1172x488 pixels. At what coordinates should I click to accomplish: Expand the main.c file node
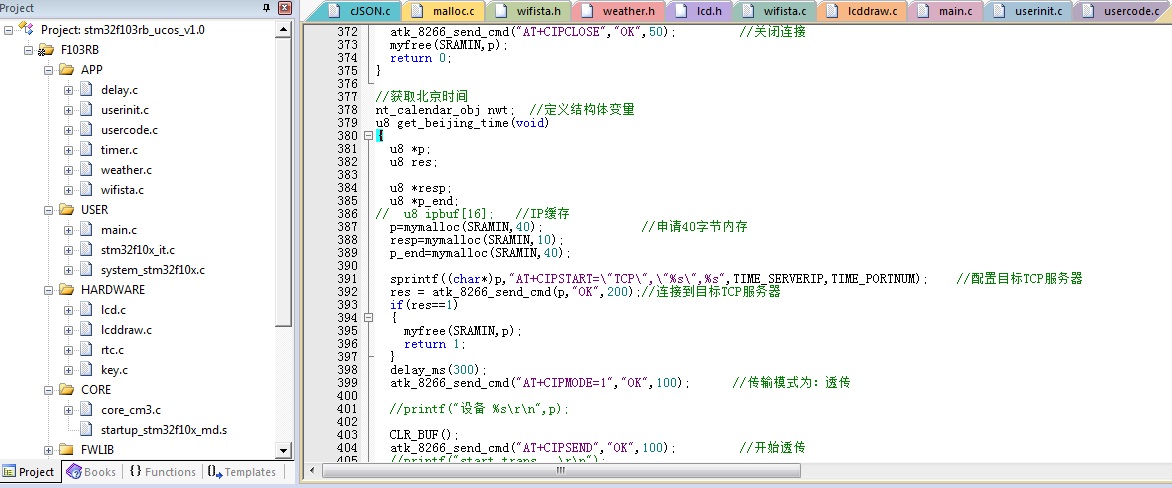69,230
